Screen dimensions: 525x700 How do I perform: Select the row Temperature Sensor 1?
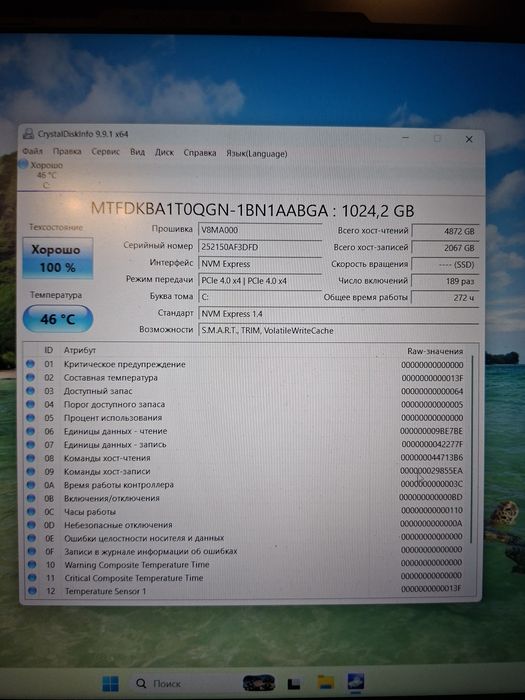click(245, 591)
